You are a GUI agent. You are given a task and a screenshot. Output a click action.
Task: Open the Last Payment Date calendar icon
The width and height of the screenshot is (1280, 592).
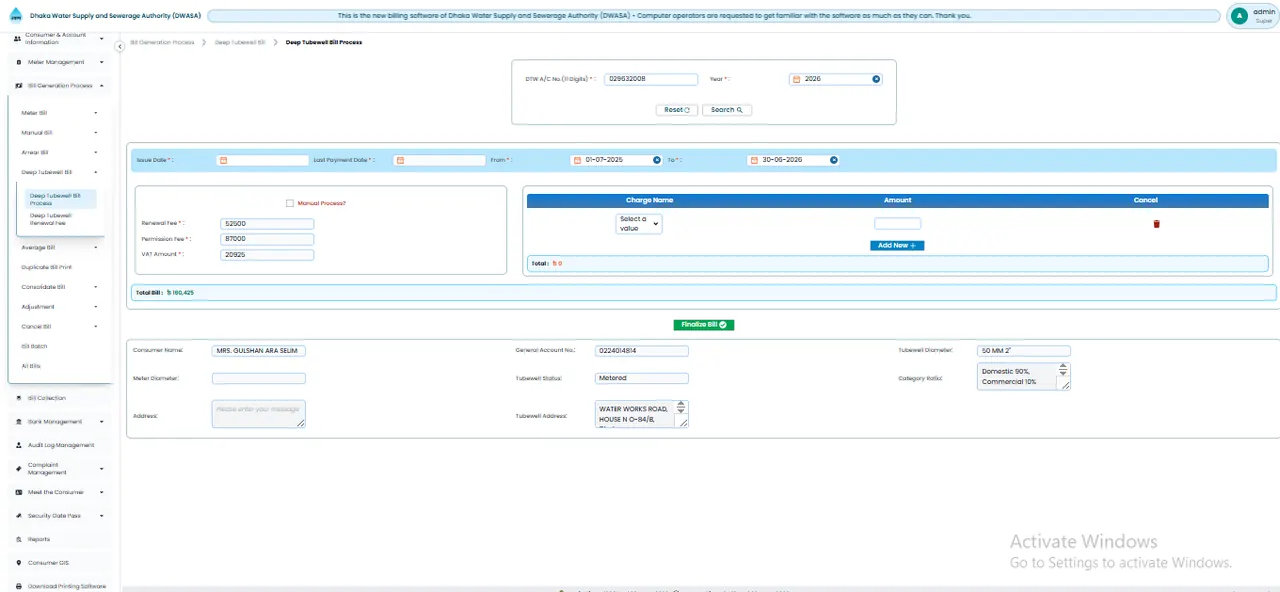click(x=399, y=160)
